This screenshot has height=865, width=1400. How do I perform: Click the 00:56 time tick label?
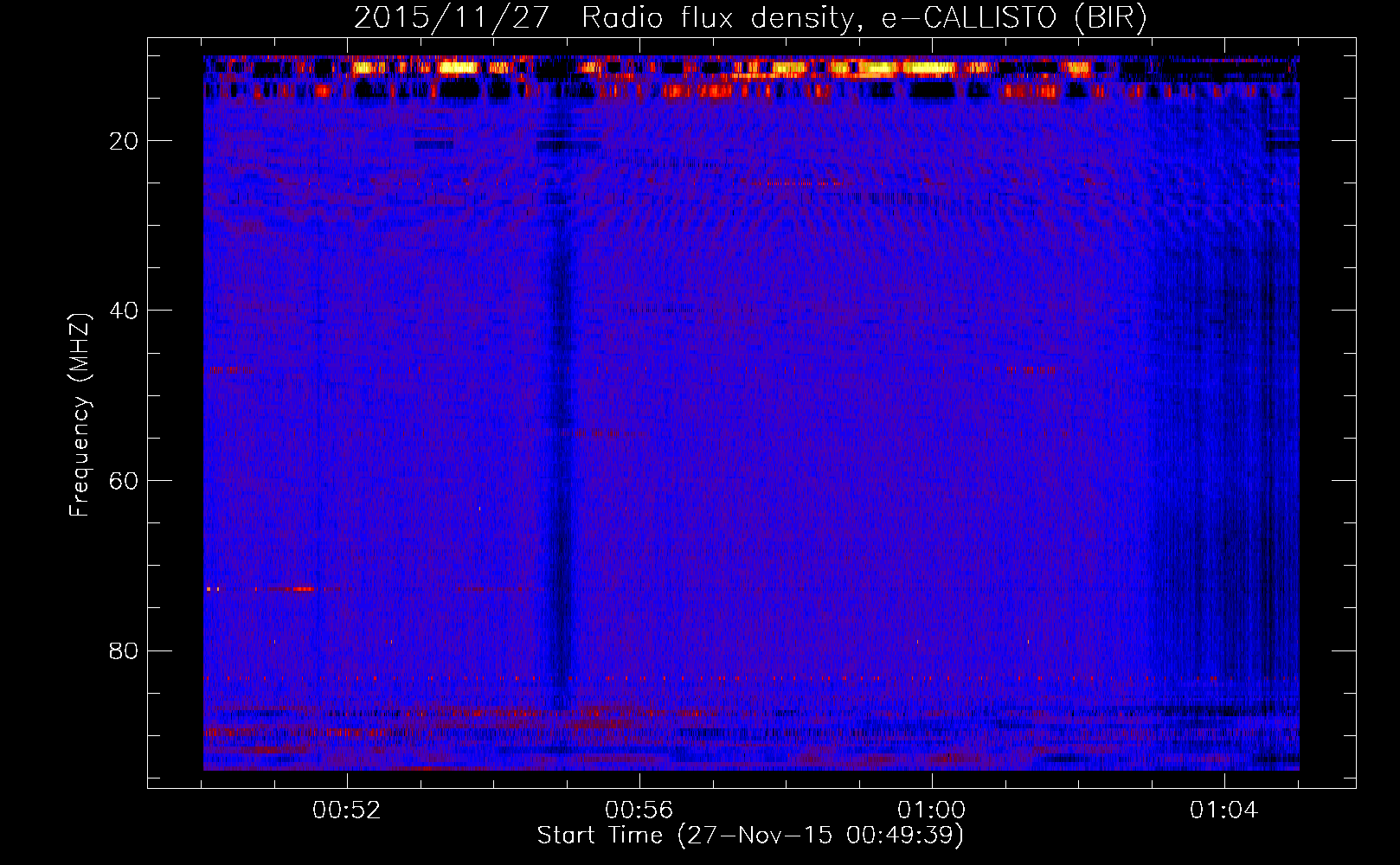[x=639, y=811]
